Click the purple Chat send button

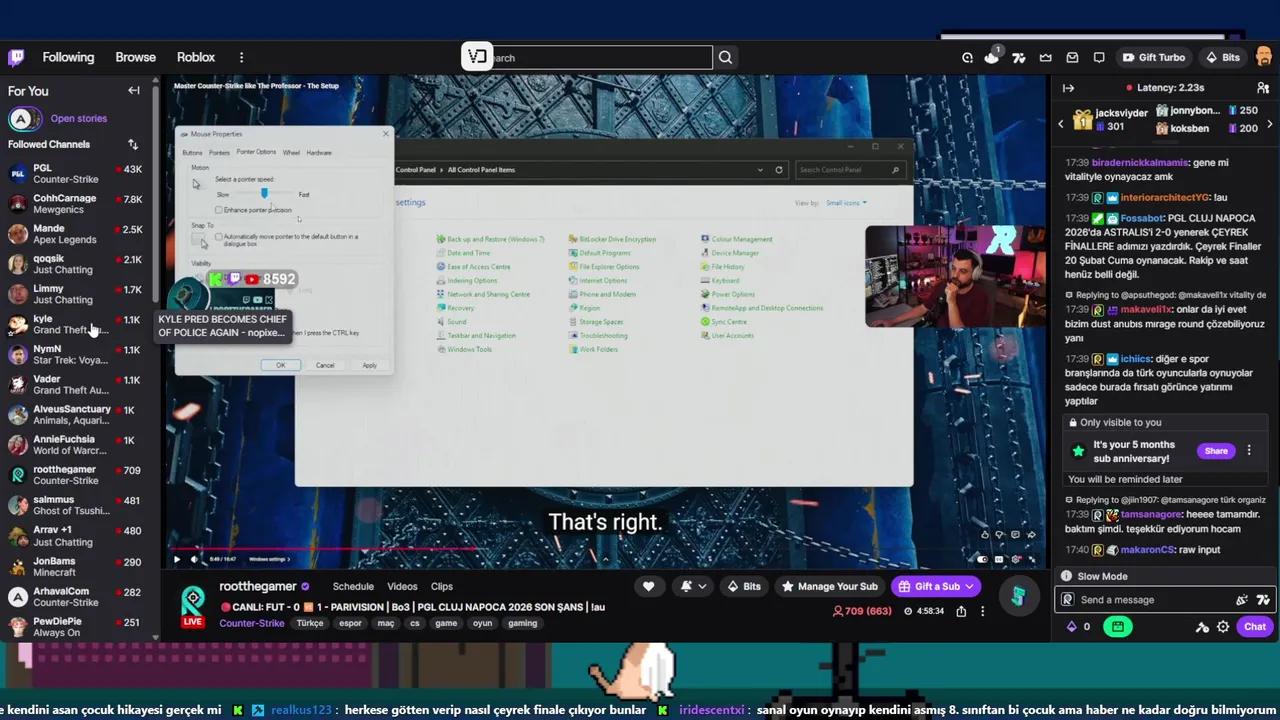pyautogui.click(x=1255, y=627)
